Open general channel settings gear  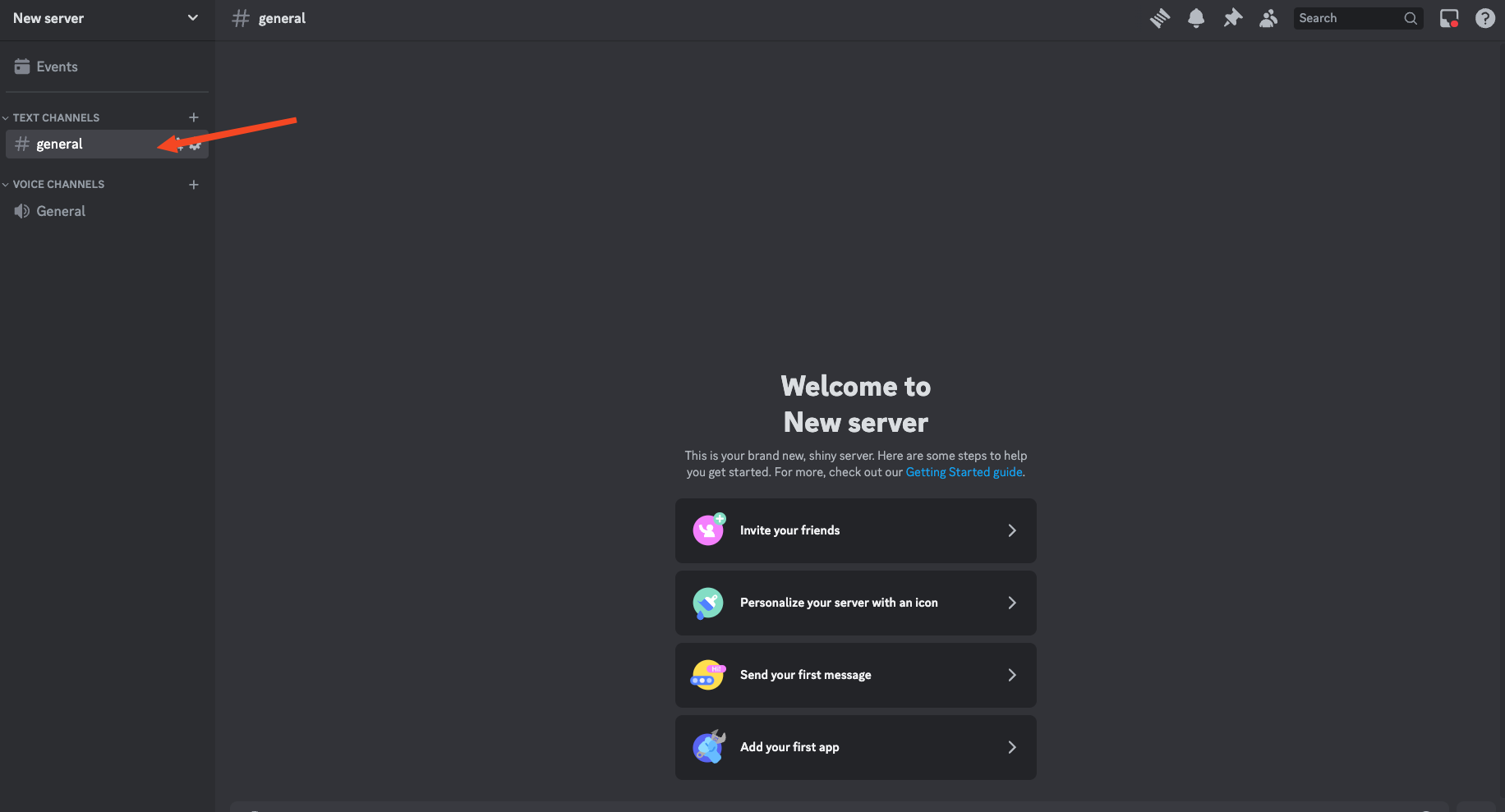click(196, 145)
